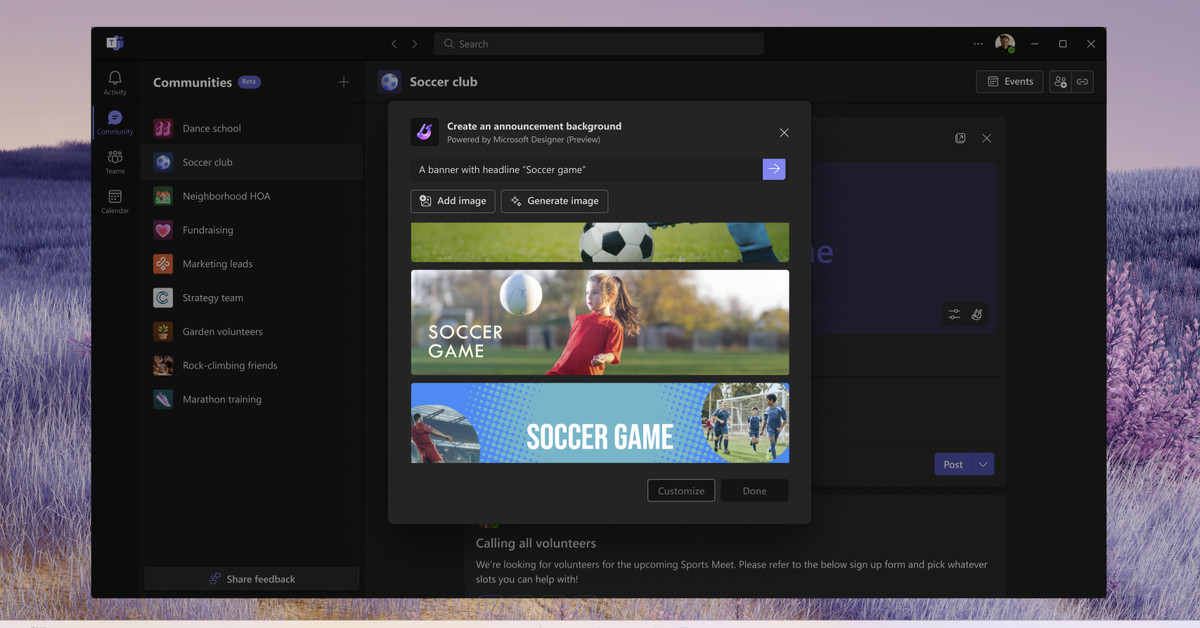1200x628 pixels.
Task: Open the image adjustment sliders icon
Action: [953, 314]
